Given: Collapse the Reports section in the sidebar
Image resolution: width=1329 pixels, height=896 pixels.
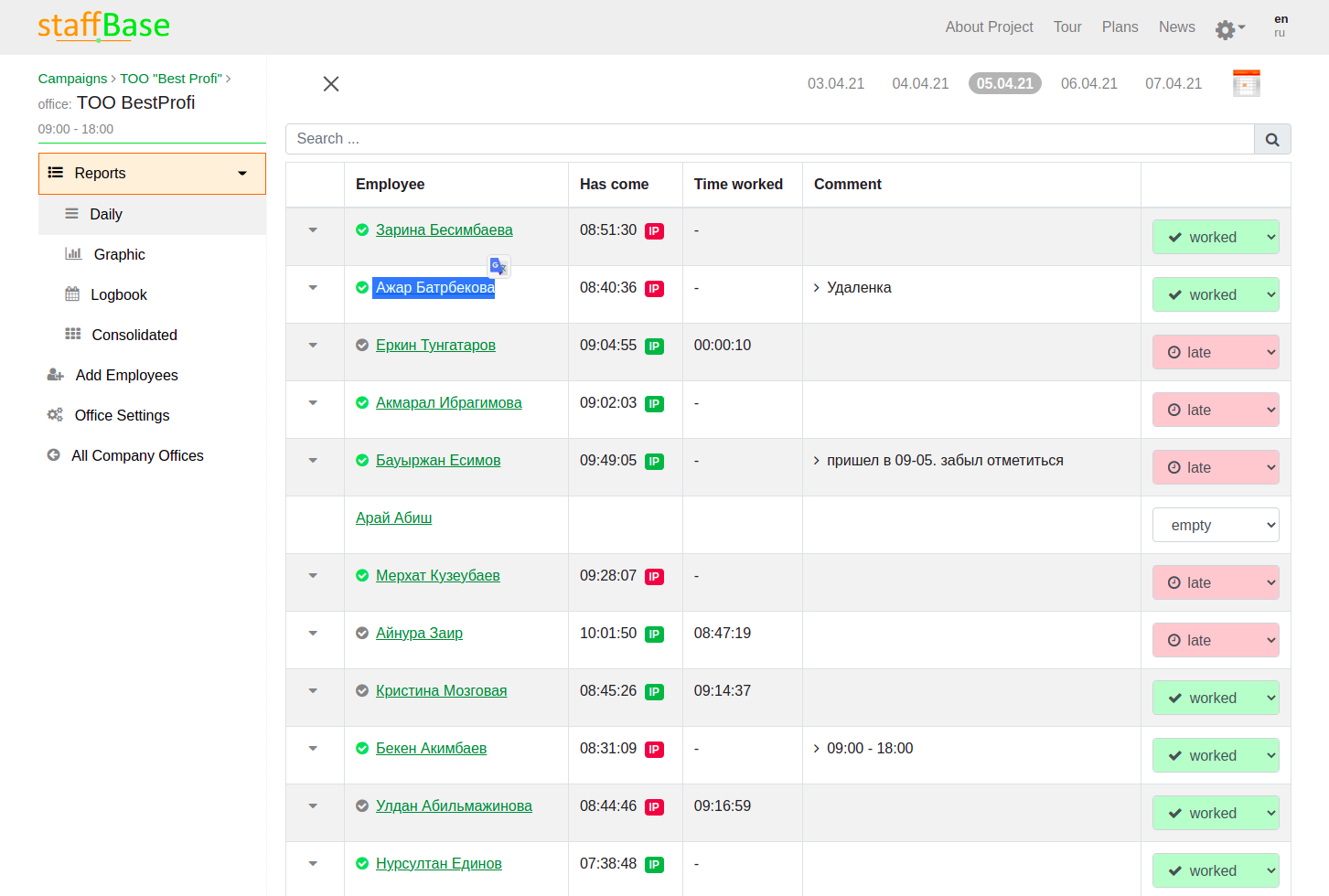Looking at the screenshot, I should pyautogui.click(x=241, y=173).
